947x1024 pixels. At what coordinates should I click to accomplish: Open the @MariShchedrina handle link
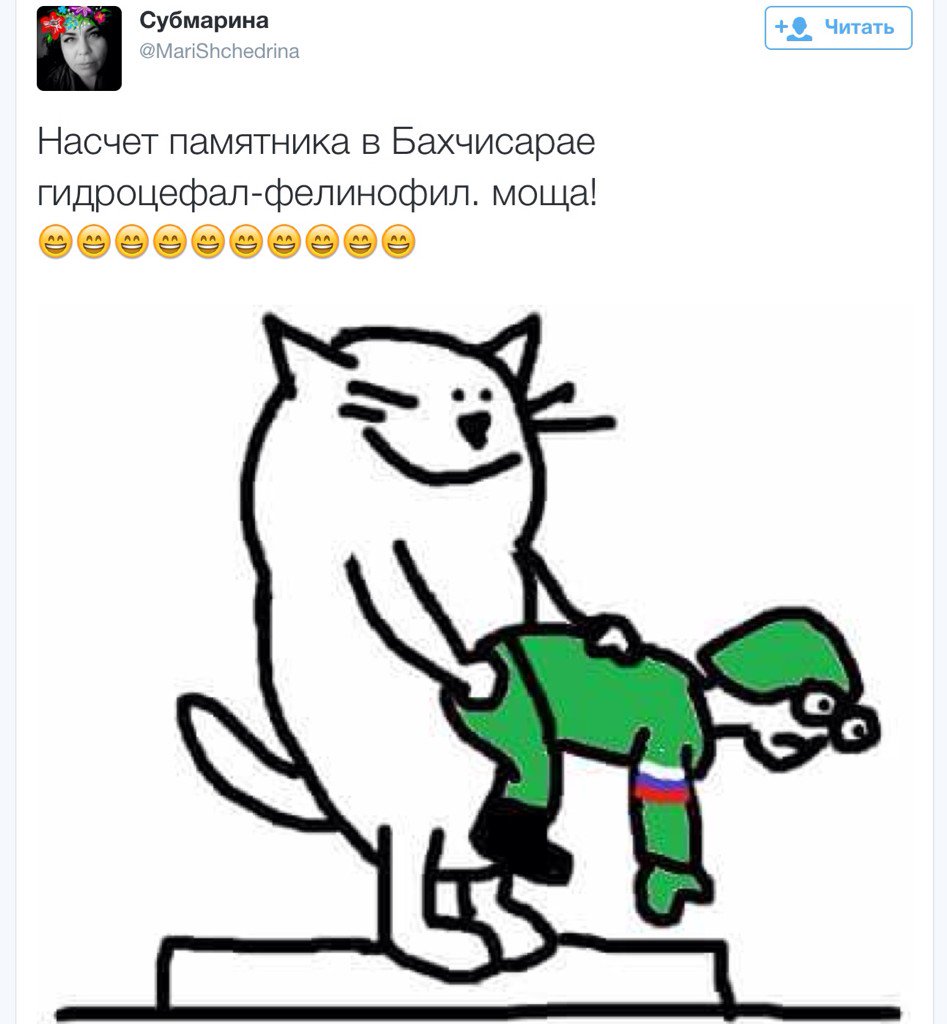tap(219, 51)
